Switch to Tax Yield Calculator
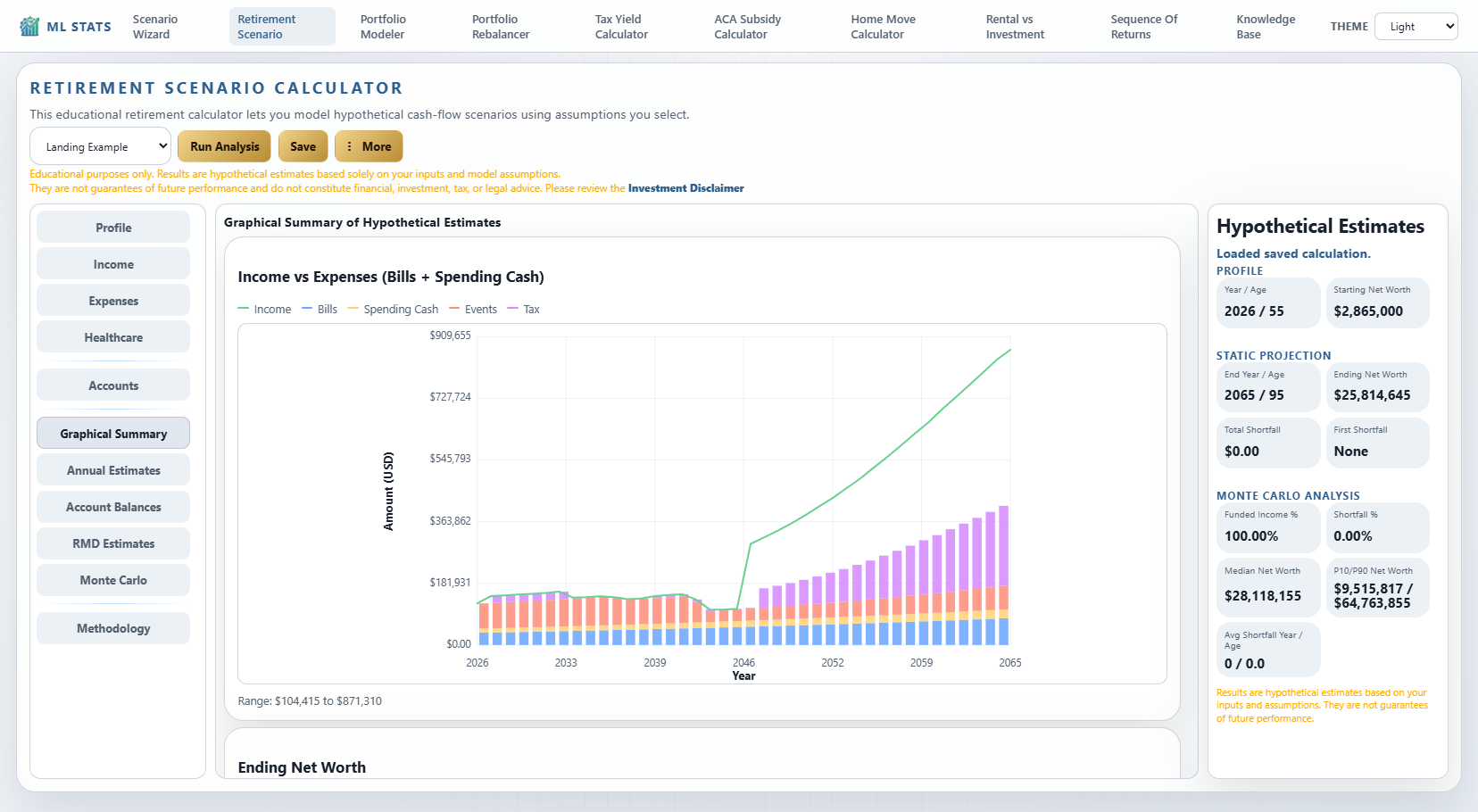 pos(621,27)
